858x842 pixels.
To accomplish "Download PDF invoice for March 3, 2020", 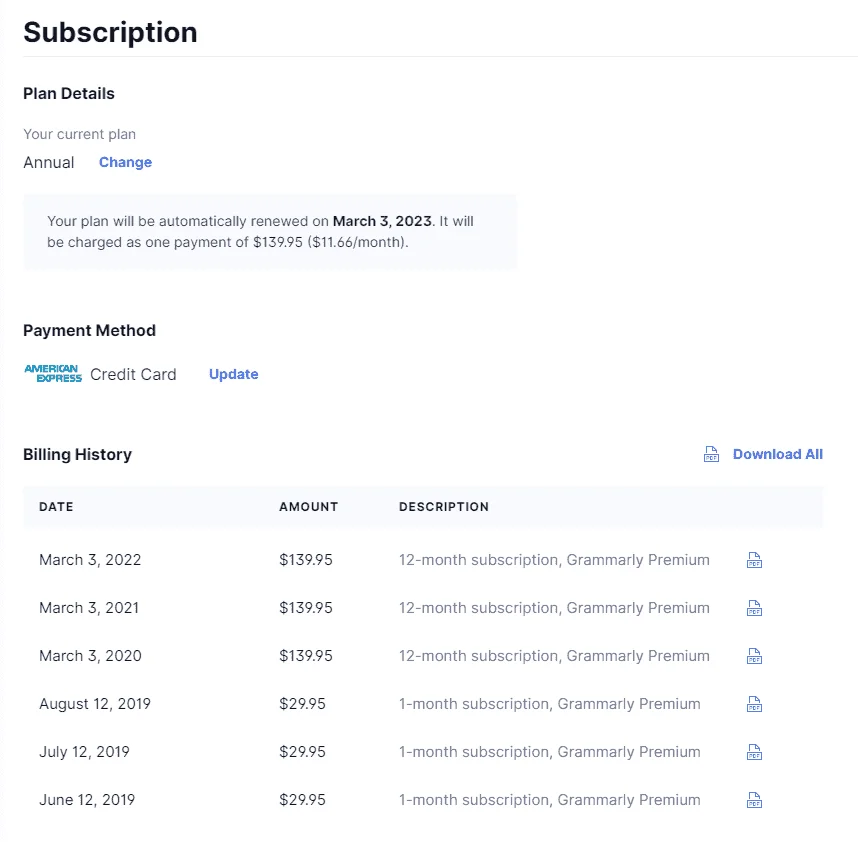I will 754,655.
